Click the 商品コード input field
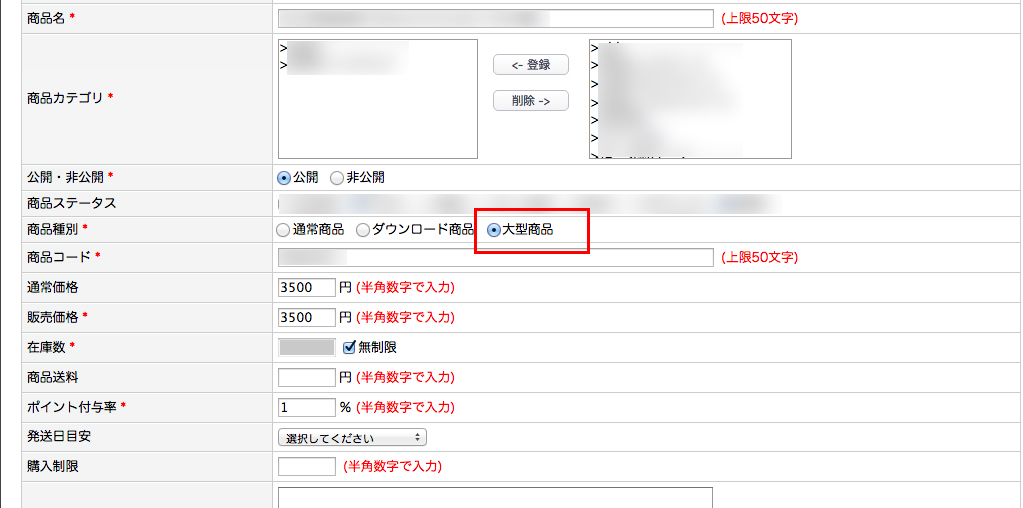The width and height of the screenshot is (1023, 508). [x=494, y=257]
